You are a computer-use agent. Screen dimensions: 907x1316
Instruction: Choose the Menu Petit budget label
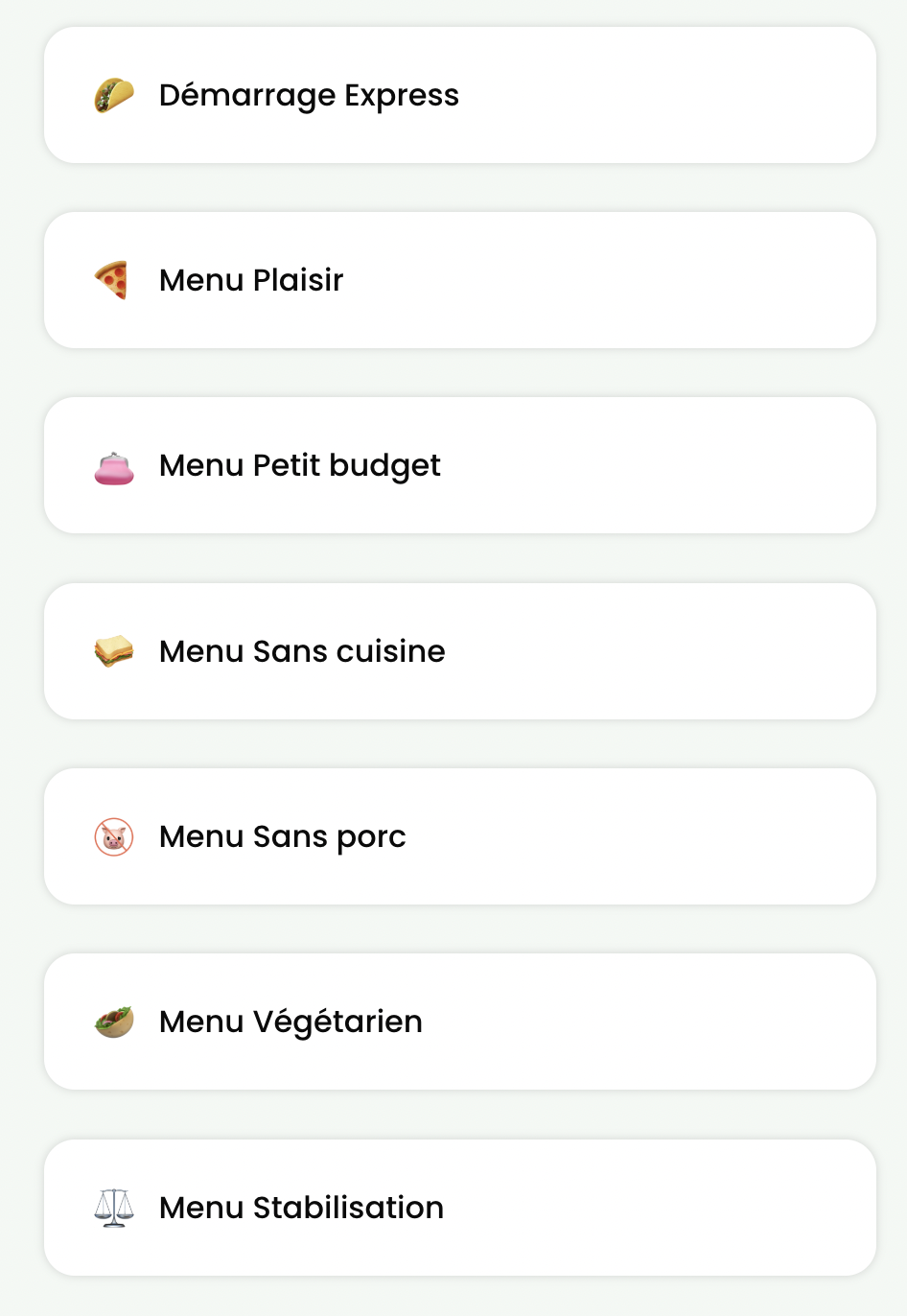[300, 466]
